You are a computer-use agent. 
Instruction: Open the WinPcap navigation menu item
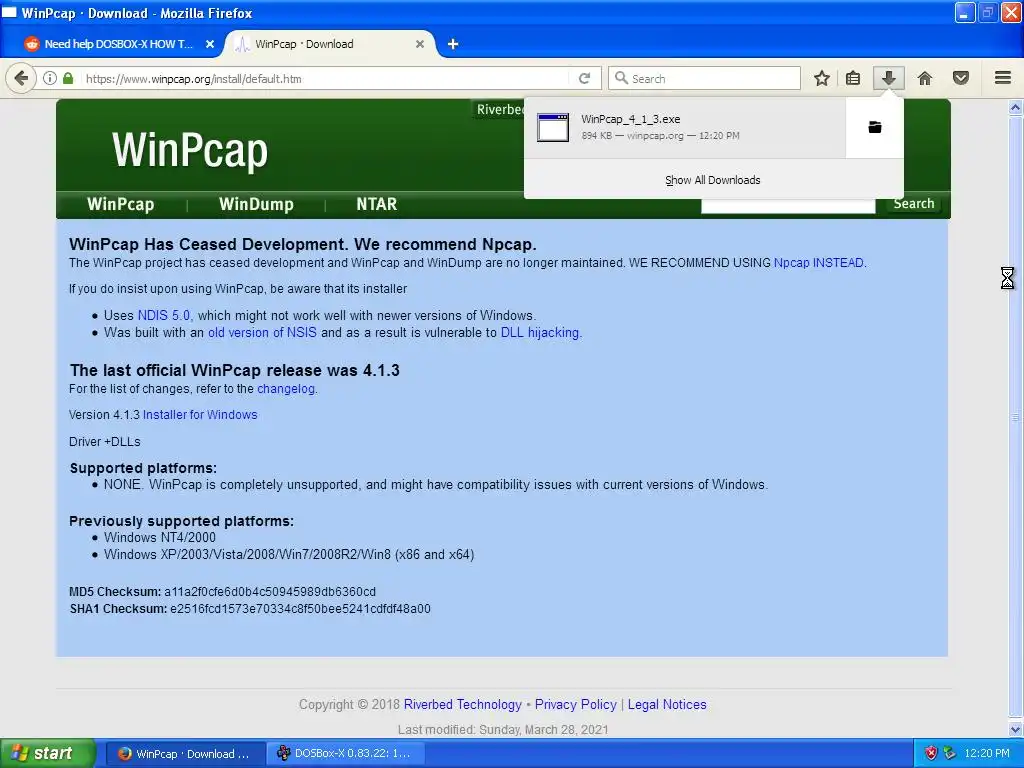tap(121, 204)
